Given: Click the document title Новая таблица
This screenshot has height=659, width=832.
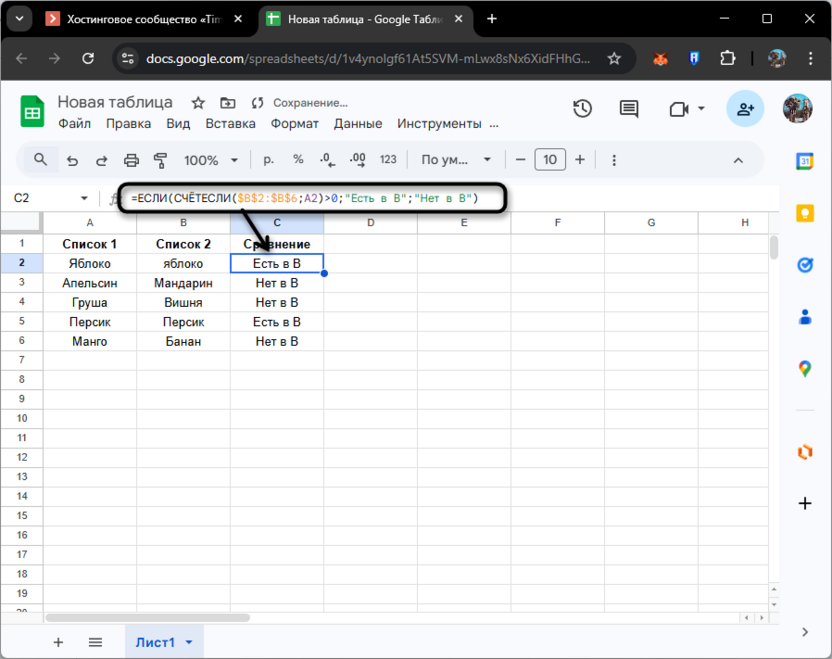Looking at the screenshot, I should (115, 102).
